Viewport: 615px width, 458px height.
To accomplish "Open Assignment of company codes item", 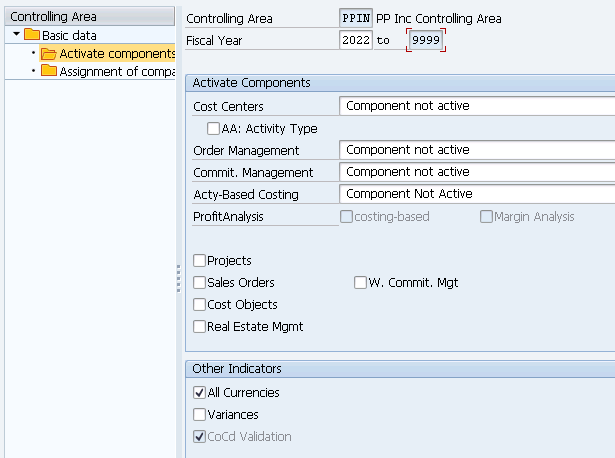I will coord(117,71).
